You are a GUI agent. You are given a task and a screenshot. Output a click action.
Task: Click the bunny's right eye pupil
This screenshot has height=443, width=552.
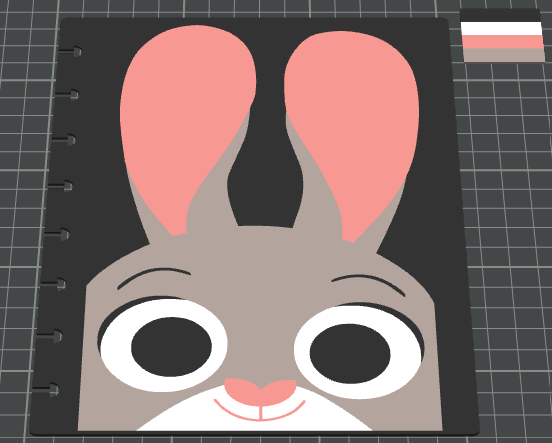point(350,354)
